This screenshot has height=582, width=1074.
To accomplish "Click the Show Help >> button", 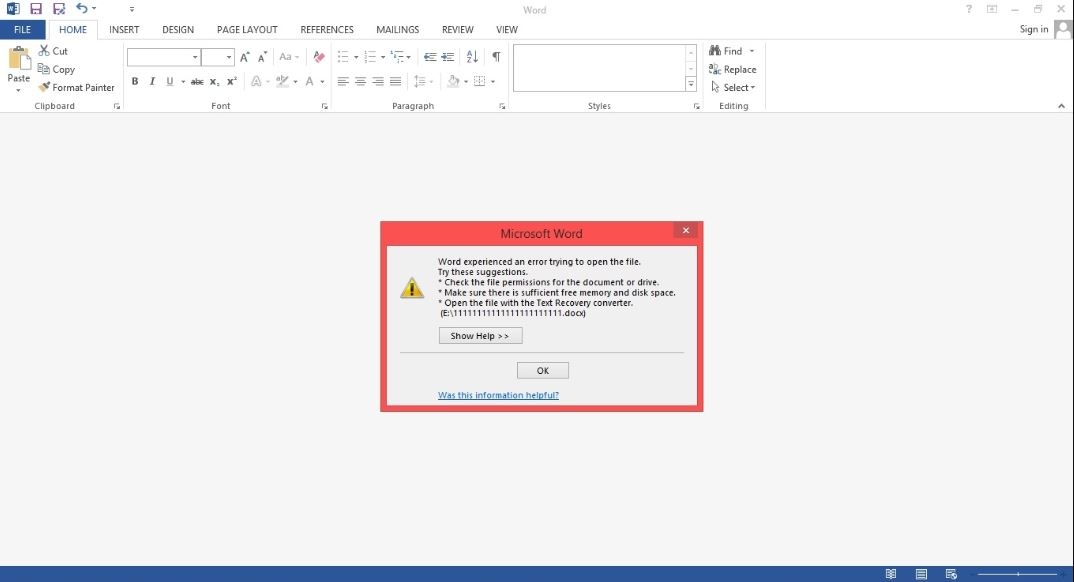I will click(x=480, y=336).
